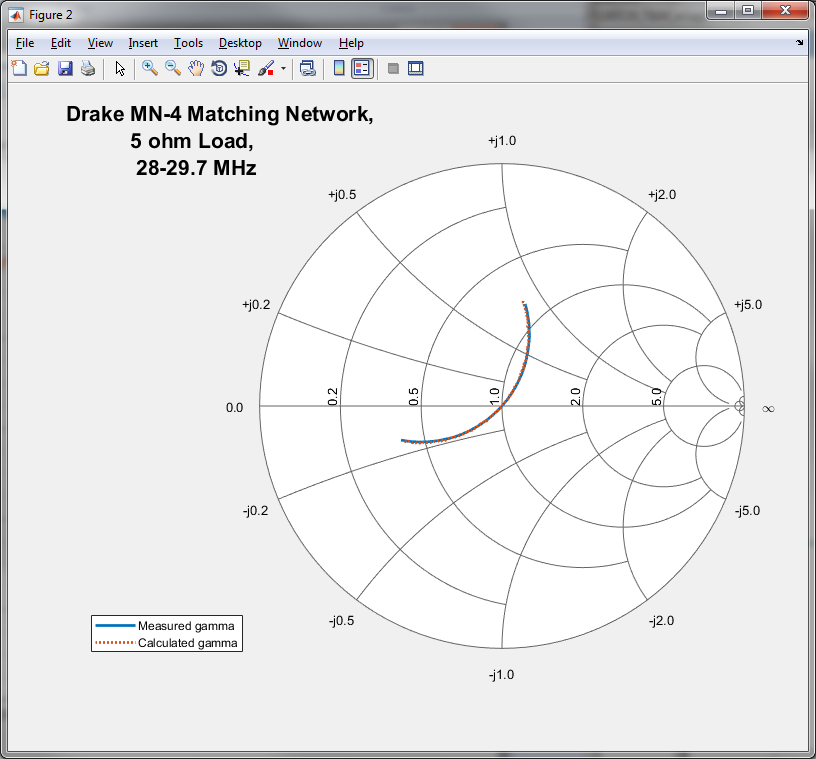Click the blue Measured gamma line sample

[x=115, y=625]
